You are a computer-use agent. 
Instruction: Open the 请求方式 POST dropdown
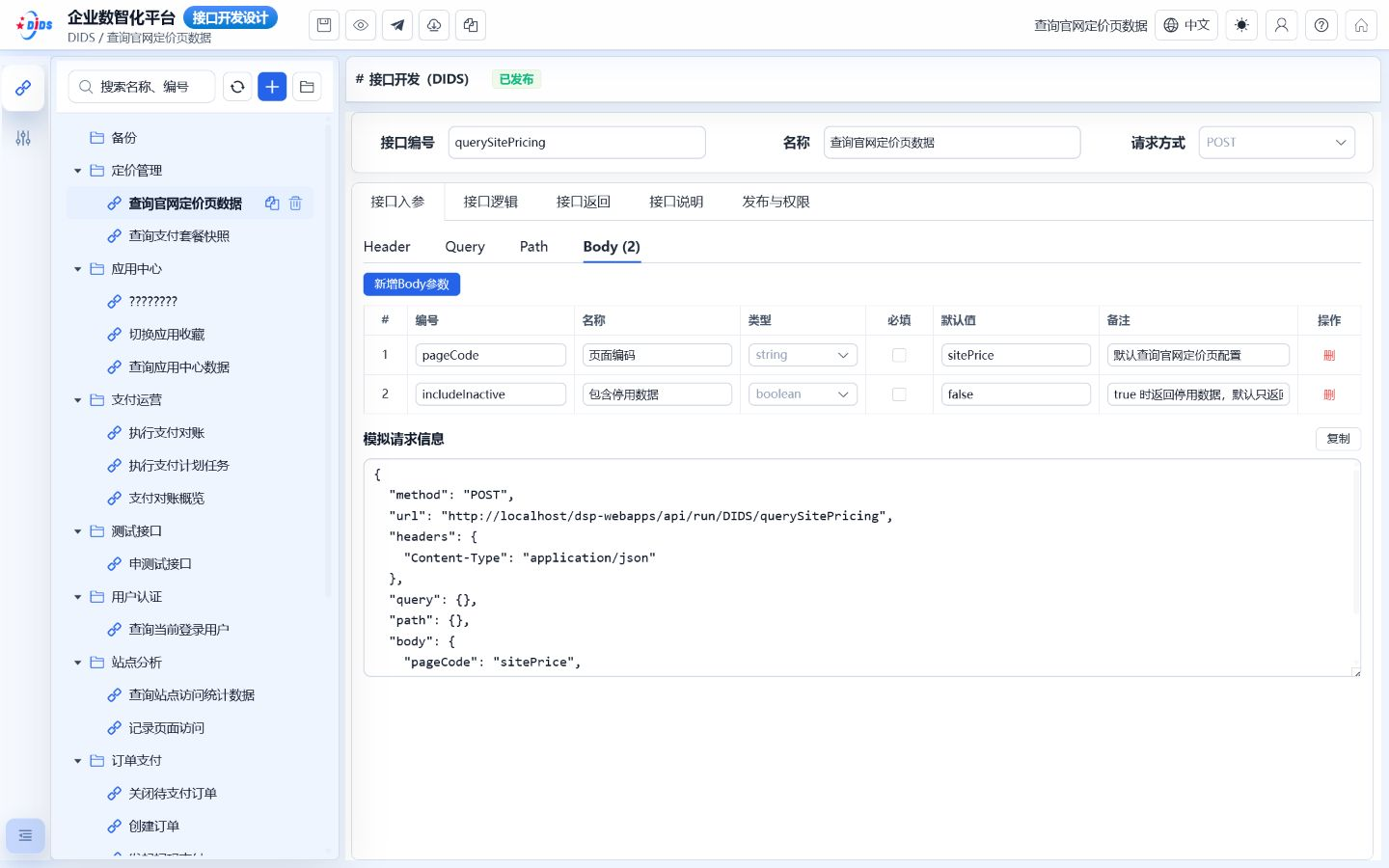point(1276,143)
